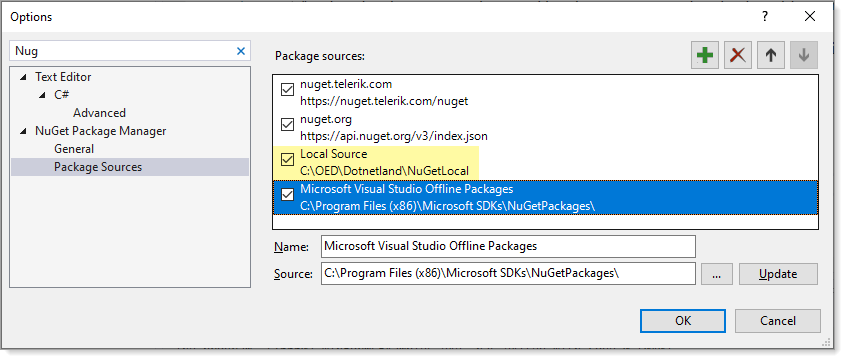Uncheck Microsoft Visual Studio Offline Packages checkbox
This screenshot has height=361, width=846.
[x=288, y=195]
